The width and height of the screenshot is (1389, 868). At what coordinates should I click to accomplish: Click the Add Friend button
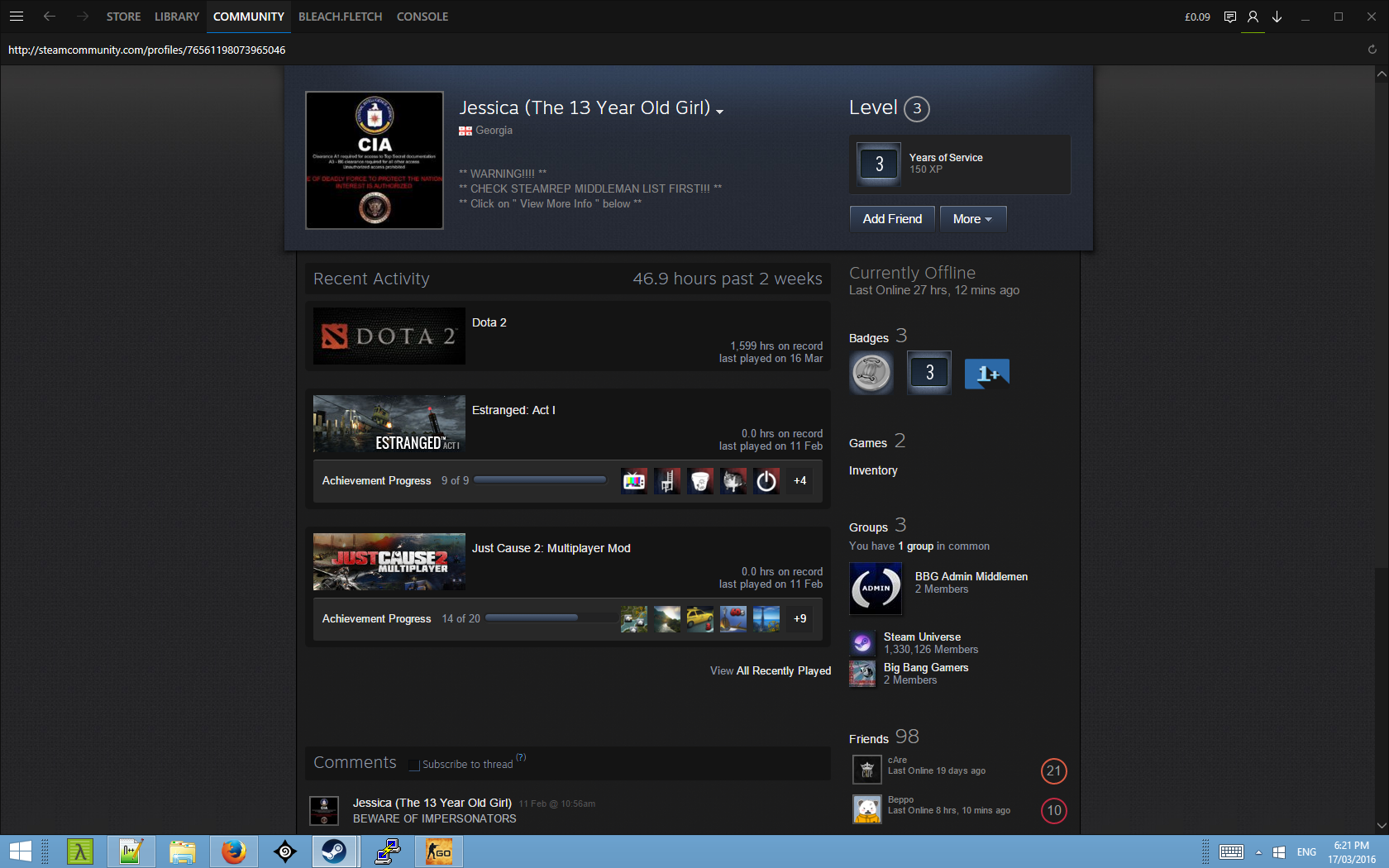pyautogui.click(x=892, y=219)
